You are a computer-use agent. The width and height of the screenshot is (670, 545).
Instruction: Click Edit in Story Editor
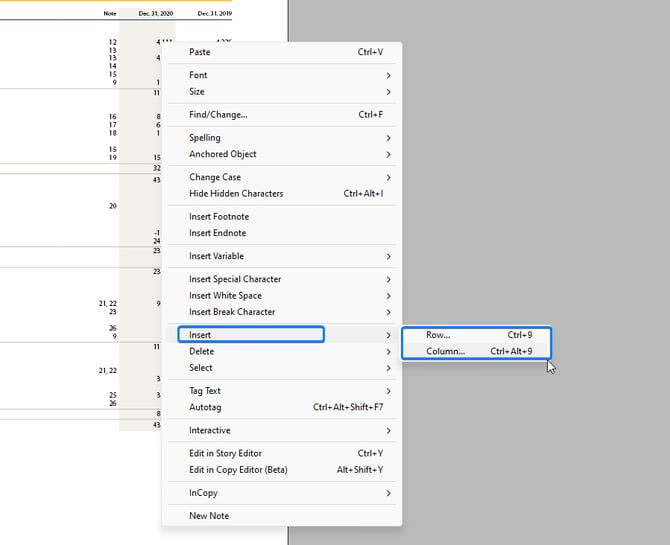225,453
